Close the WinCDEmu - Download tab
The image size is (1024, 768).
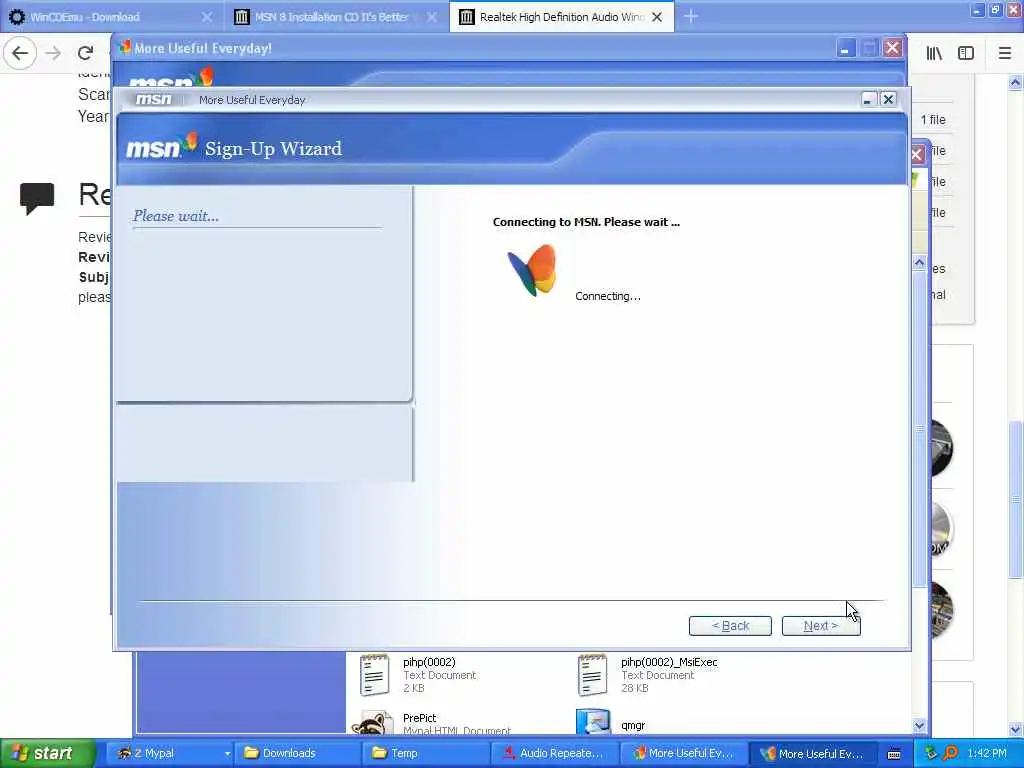click(x=207, y=17)
